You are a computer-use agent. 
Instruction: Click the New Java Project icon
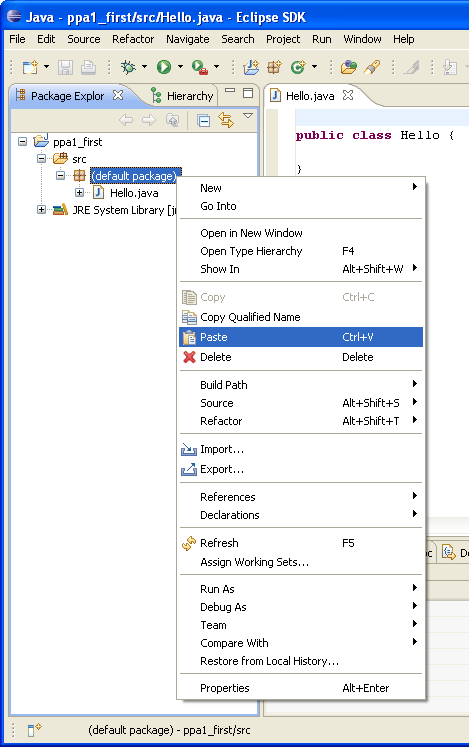point(251,67)
